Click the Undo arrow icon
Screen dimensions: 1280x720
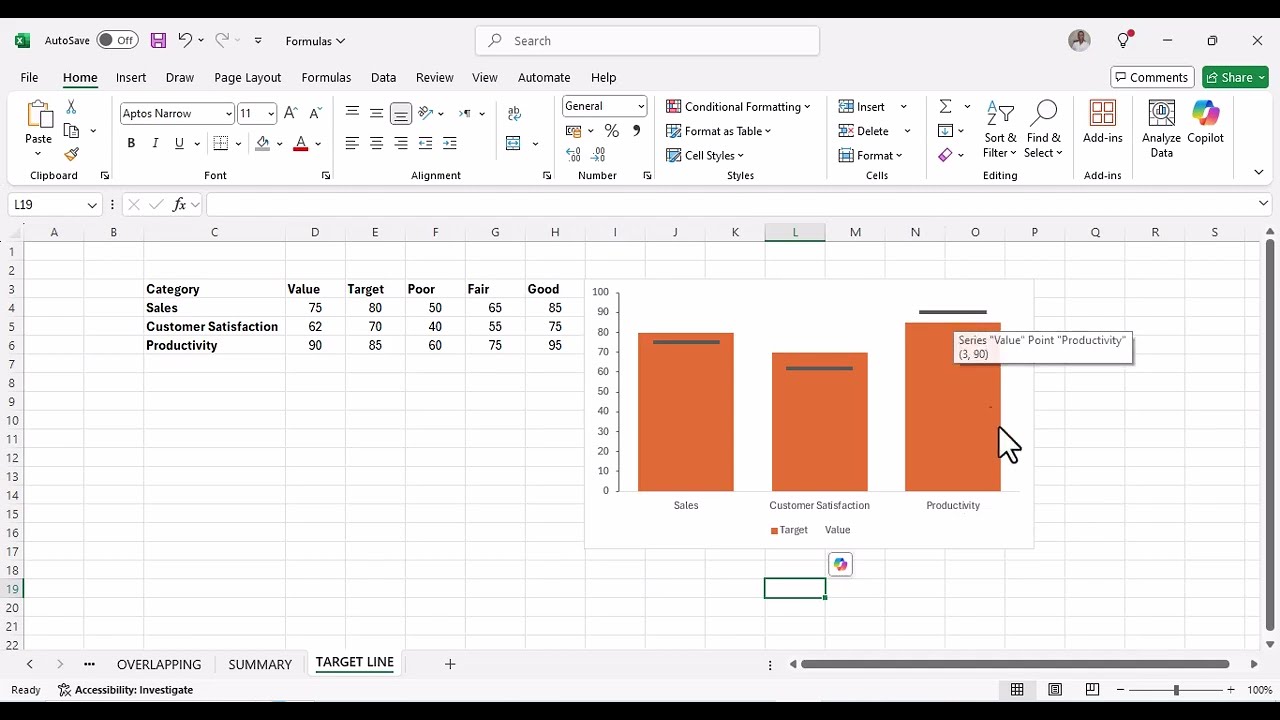(185, 41)
